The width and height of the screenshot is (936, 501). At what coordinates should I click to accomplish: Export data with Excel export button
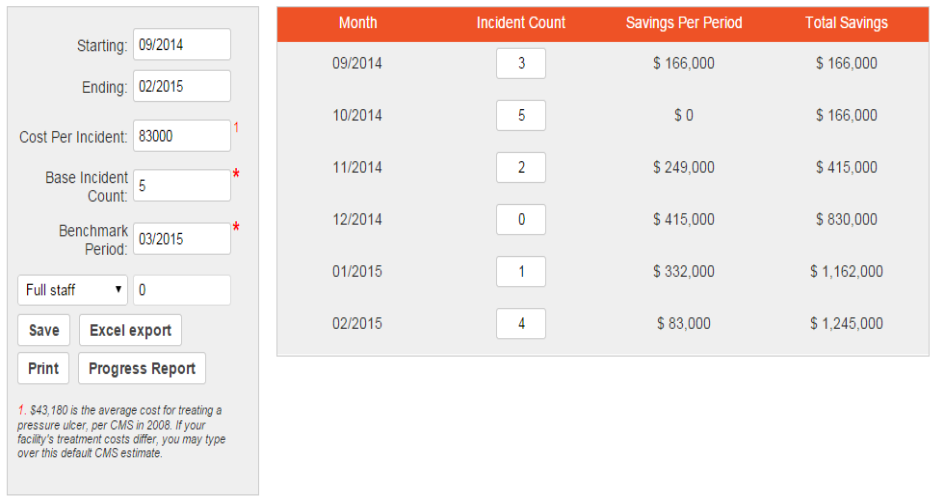[x=130, y=330]
